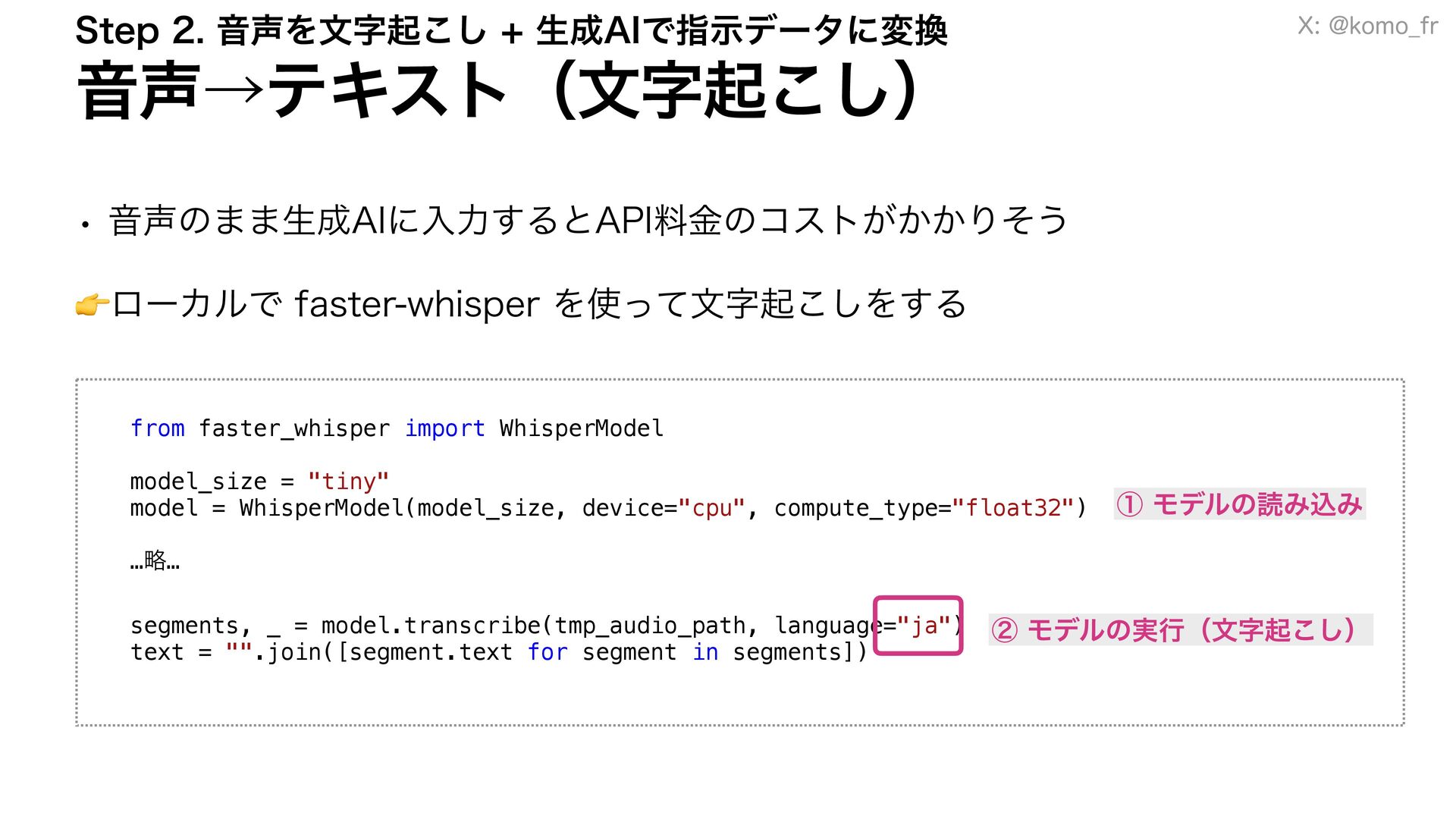Click the blue 'import' keyword
This screenshot has height=819, width=1456.
[444, 428]
